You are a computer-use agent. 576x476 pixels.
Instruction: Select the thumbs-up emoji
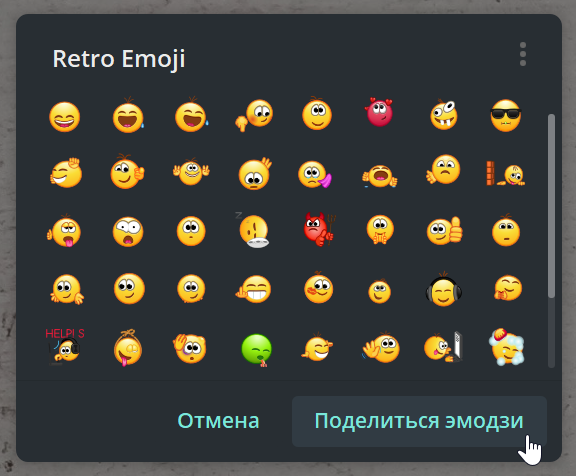click(x=444, y=231)
